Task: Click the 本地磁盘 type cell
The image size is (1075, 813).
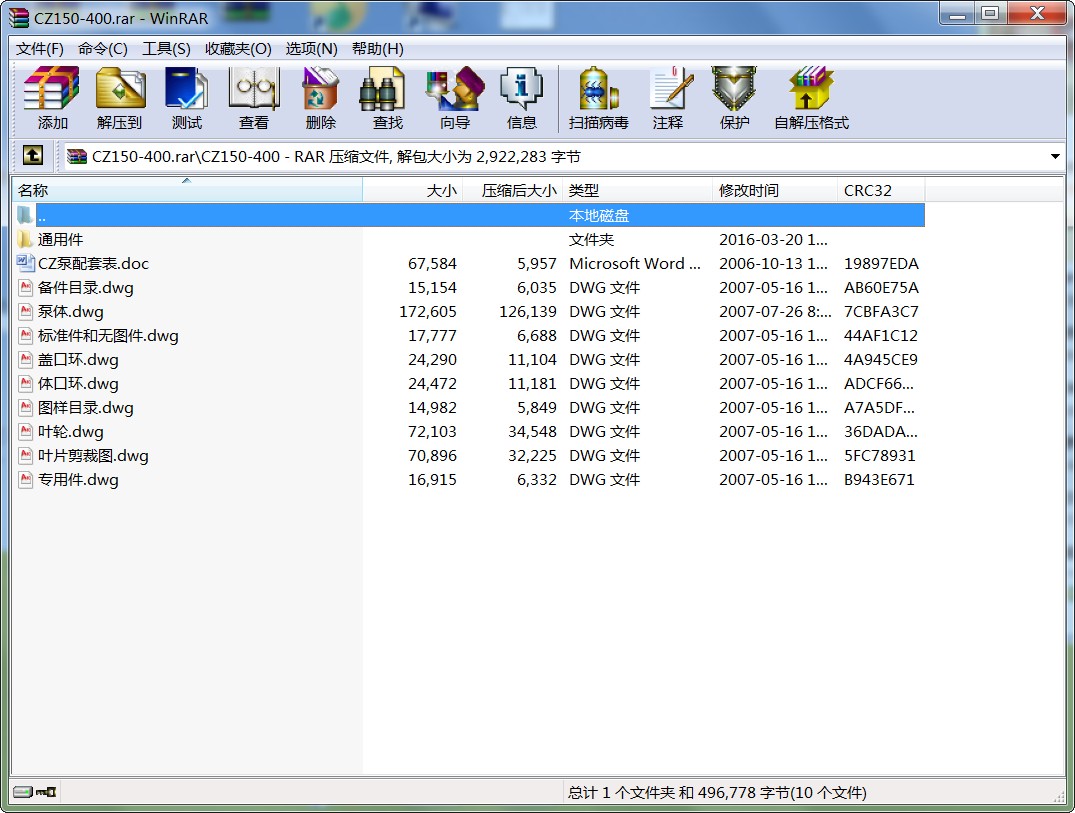Action: pos(599,215)
